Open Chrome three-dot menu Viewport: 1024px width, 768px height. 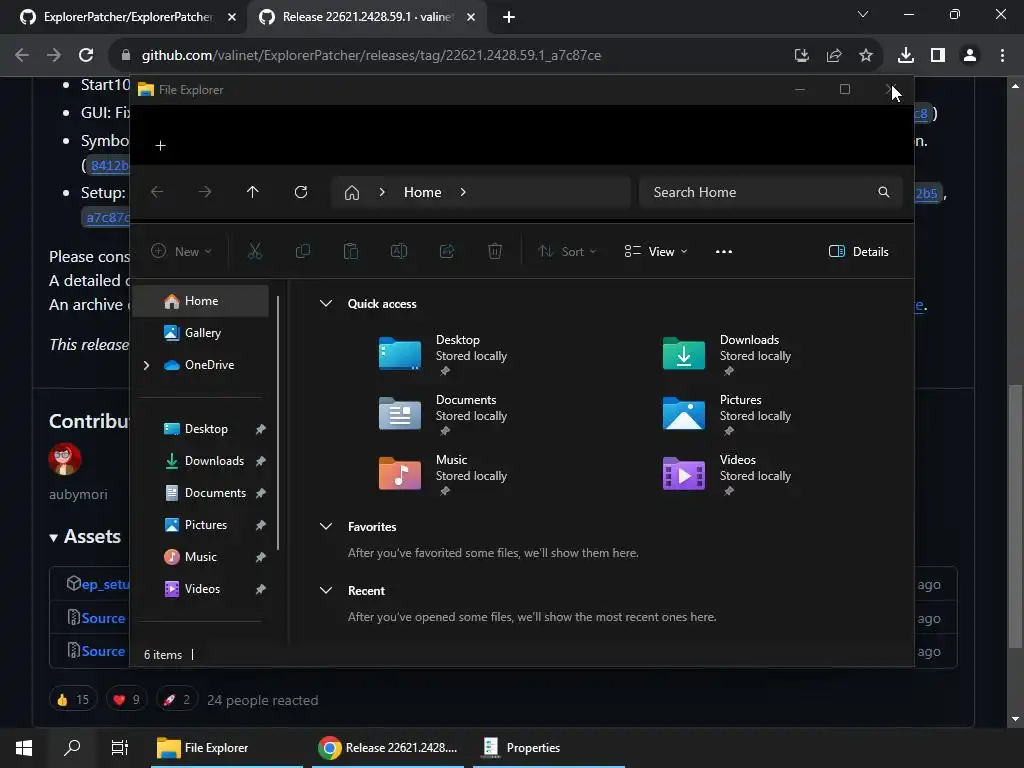[x=1002, y=56]
